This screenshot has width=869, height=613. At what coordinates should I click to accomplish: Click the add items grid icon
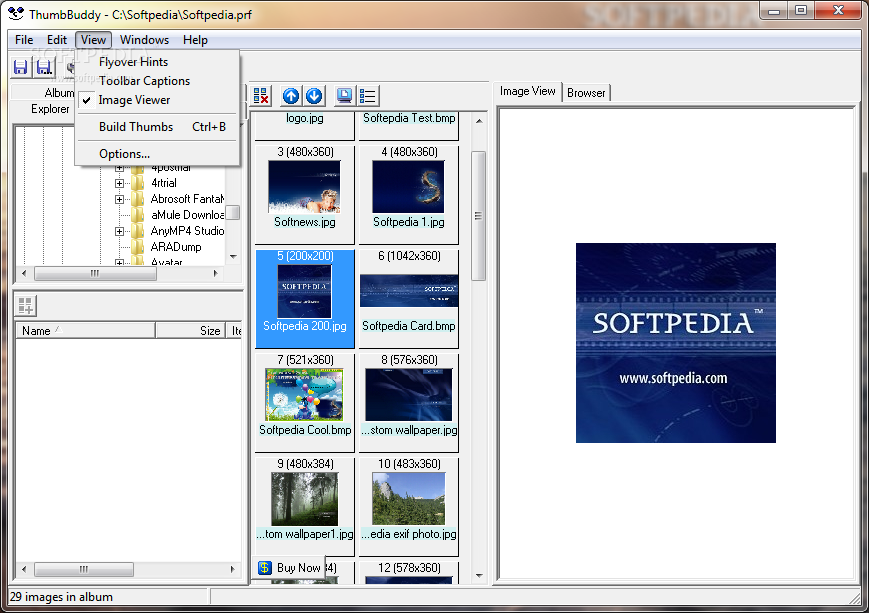25,305
